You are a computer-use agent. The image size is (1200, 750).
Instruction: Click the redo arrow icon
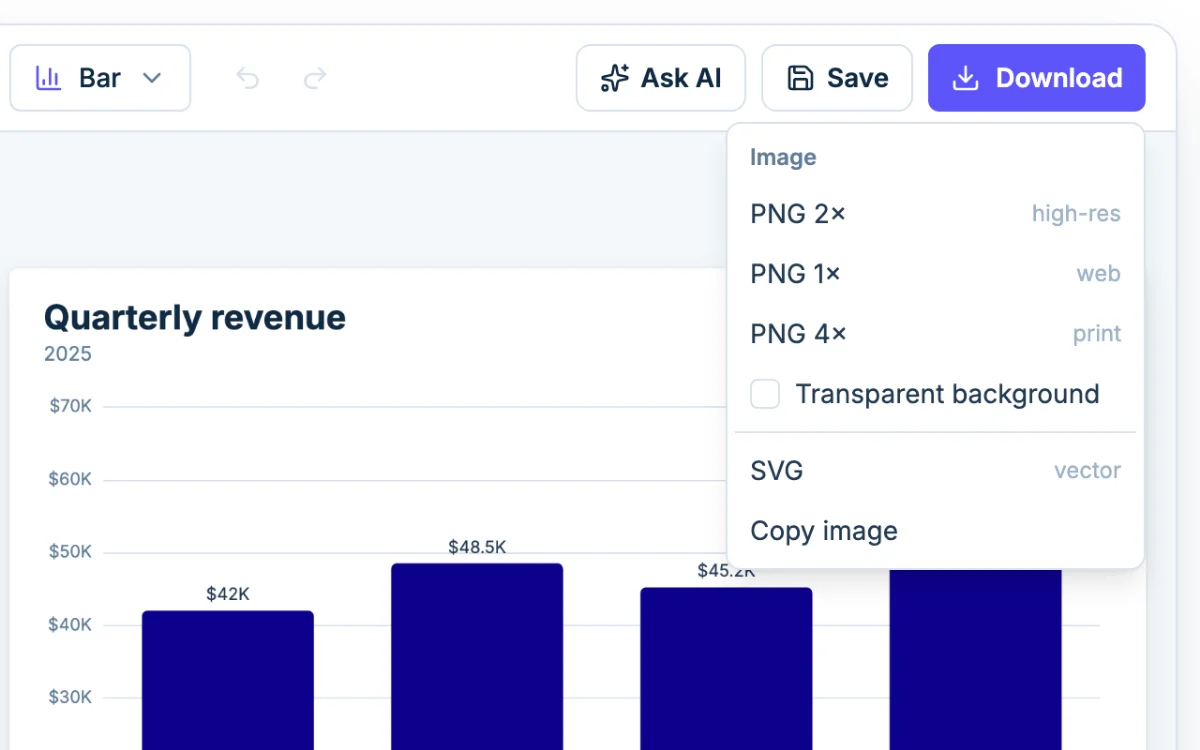pos(315,78)
